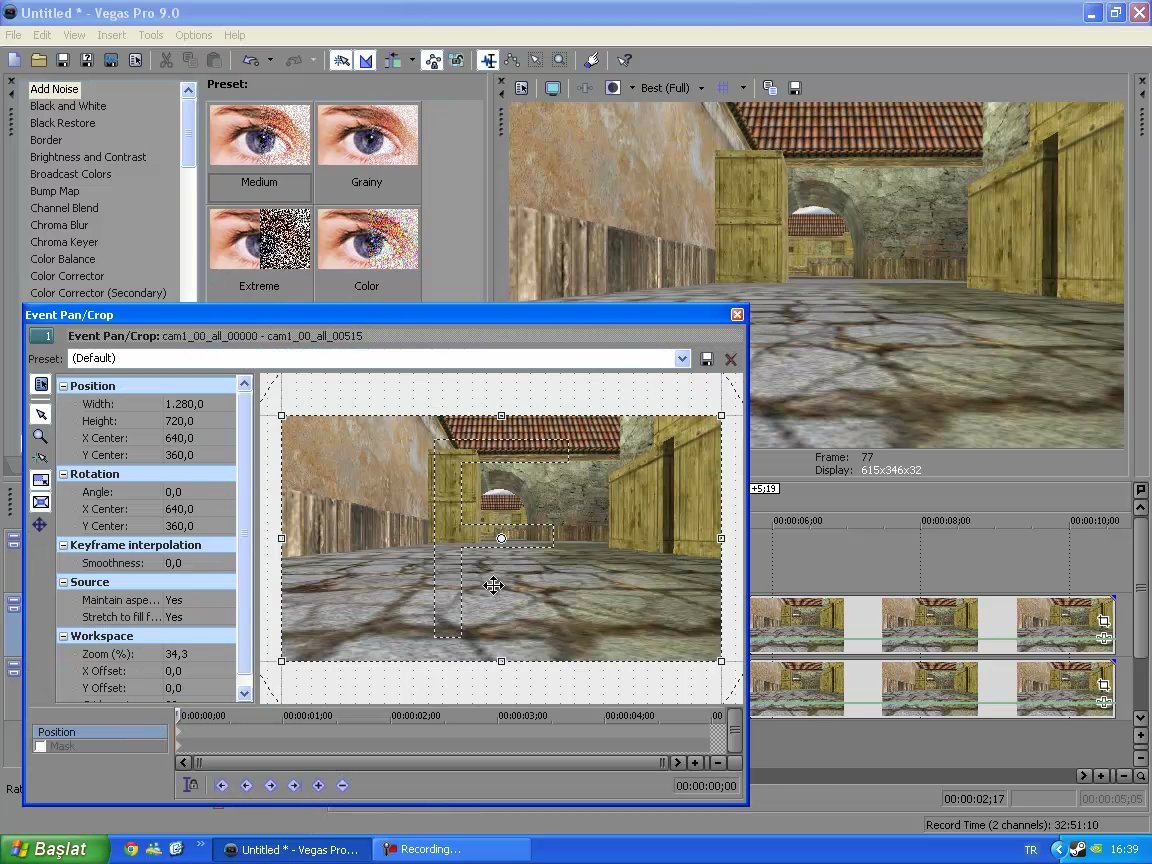Select the Normal Edit Tool in main toolbar
1152x864 pixels.
point(488,60)
